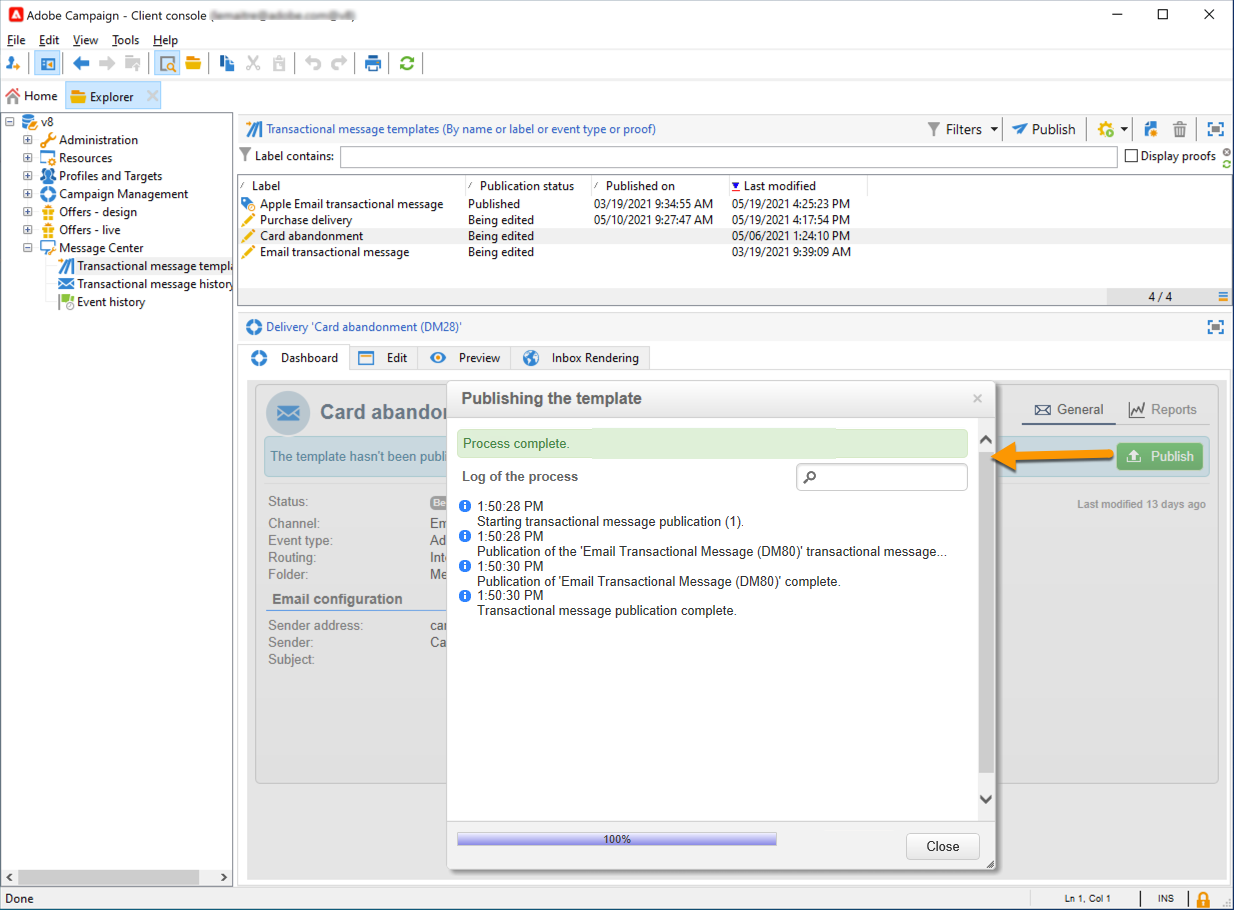Click the yellow open folder toolbar icon

click(x=193, y=63)
